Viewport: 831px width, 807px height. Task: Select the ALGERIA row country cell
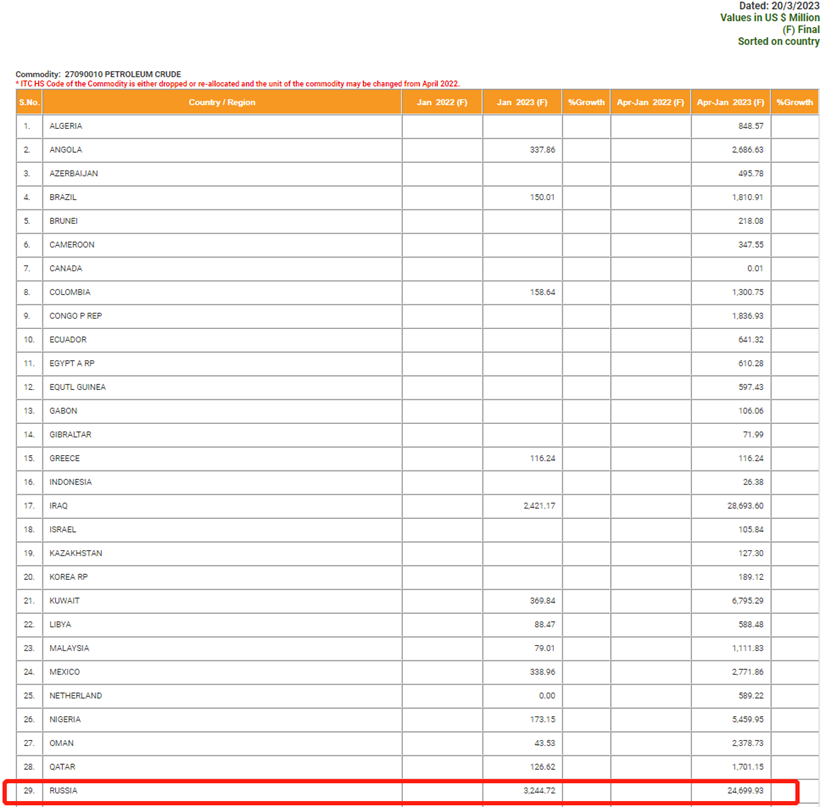click(x=66, y=126)
